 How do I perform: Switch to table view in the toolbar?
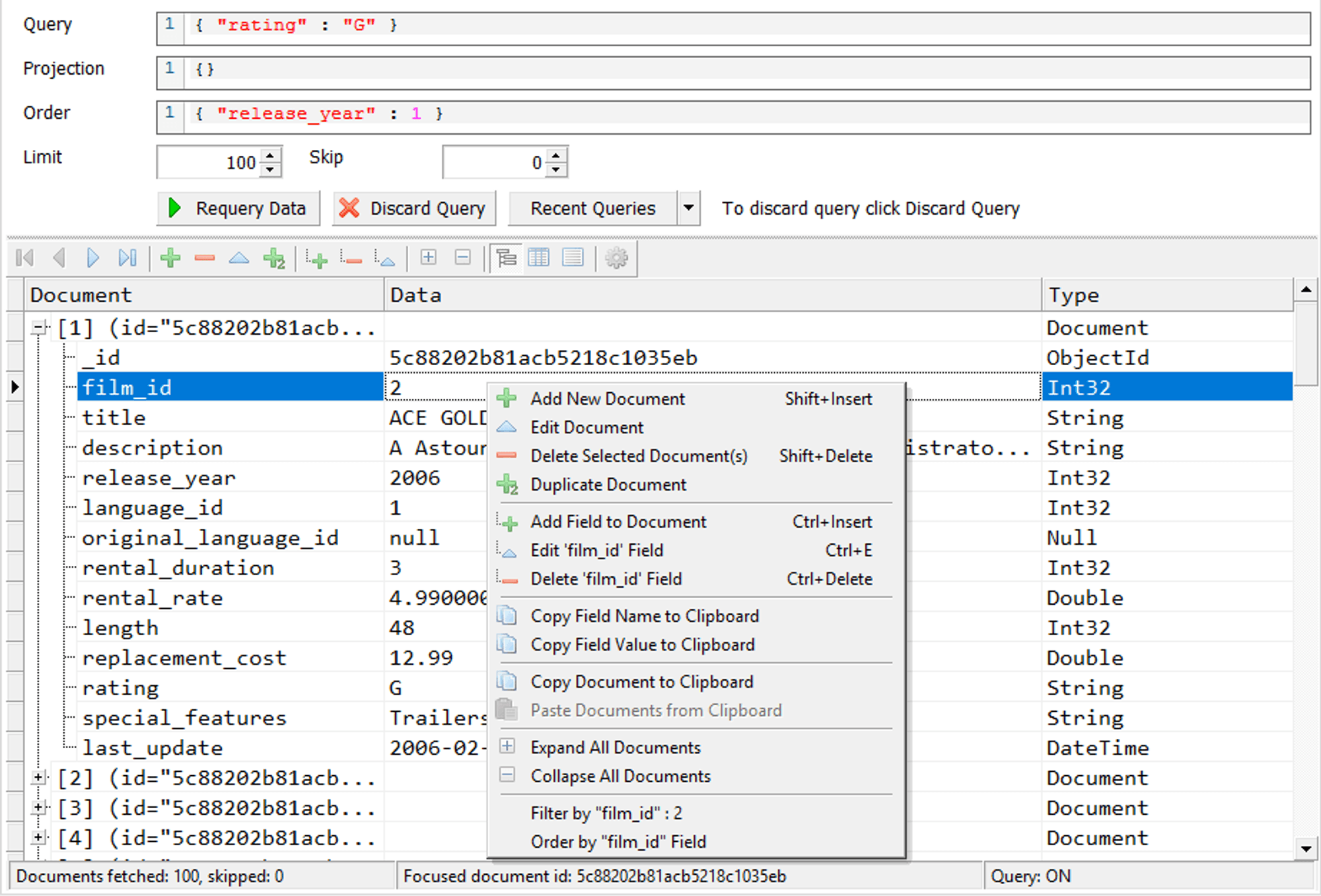pyautogui.click(x=539, y=258)
